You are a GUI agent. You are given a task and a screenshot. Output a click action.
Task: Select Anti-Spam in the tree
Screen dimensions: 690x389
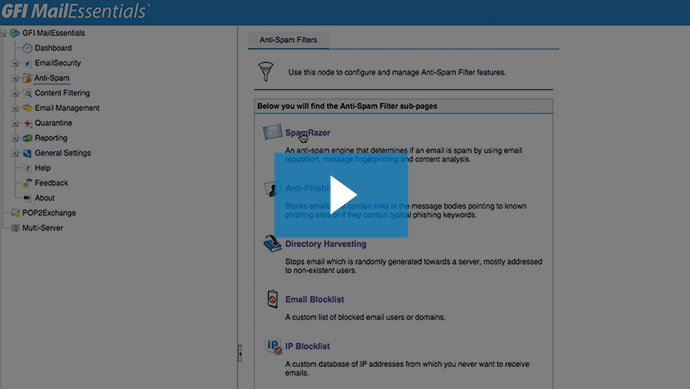pyautogui.click(x=51, y=78)
